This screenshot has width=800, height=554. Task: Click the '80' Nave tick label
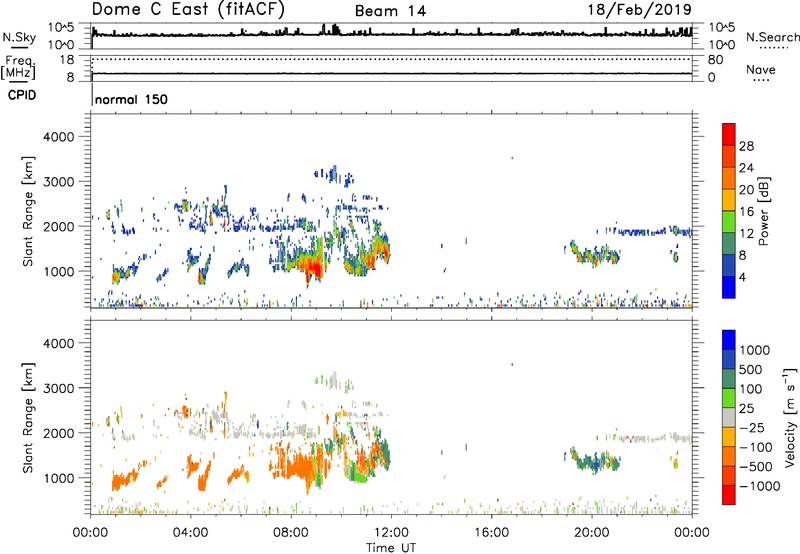[715, 60]
